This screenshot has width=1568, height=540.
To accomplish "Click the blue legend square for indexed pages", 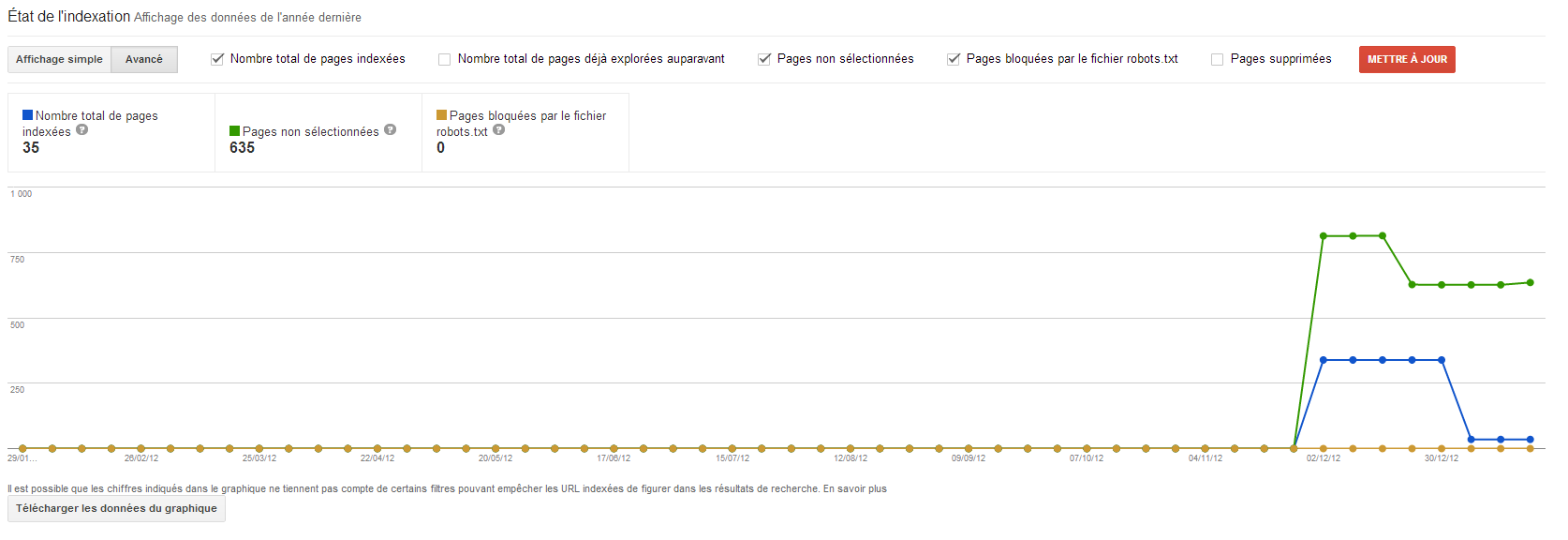I will (x=28, y=115).
